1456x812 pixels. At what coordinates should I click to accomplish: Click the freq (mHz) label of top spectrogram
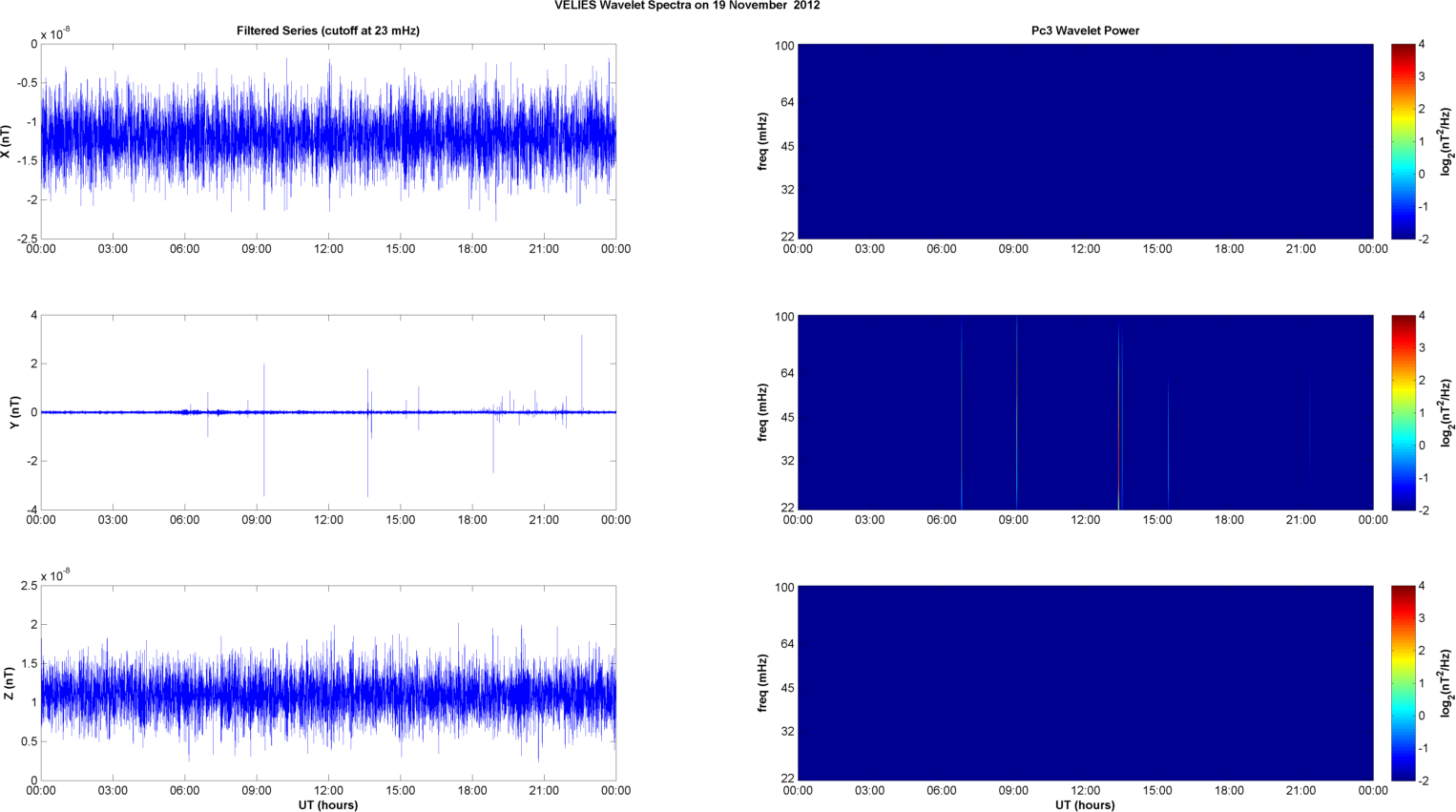(x=763, y=141)
